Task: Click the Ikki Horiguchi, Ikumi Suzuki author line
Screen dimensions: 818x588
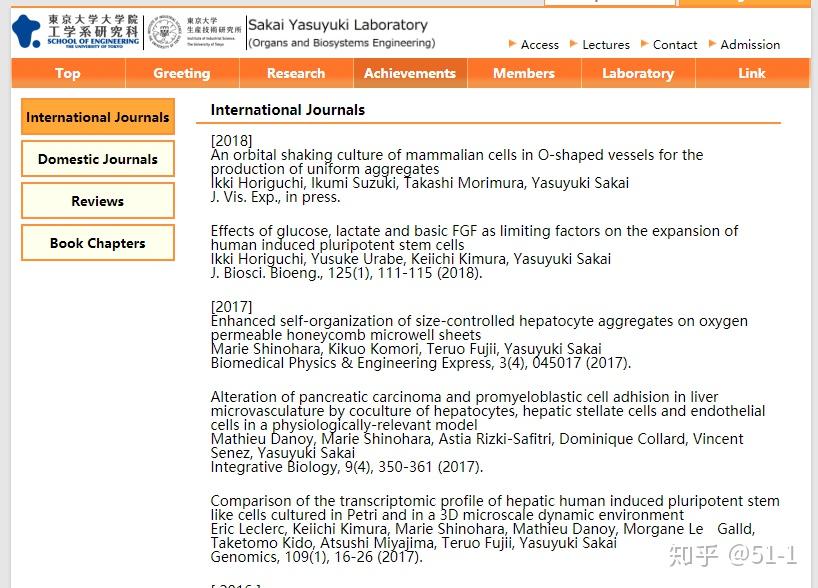Action: click(419, 183)
